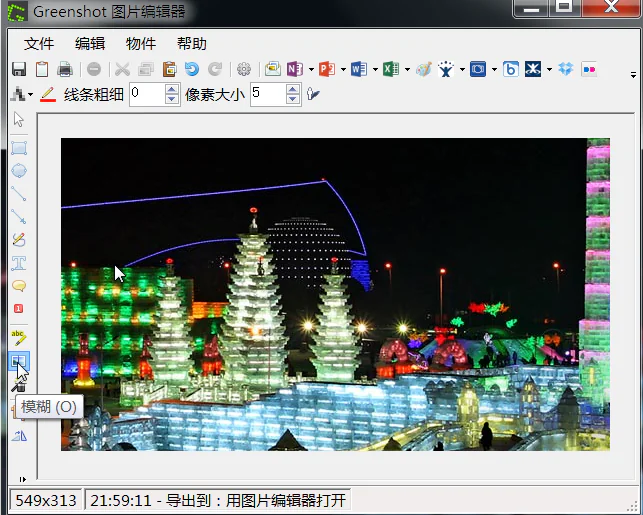Select the blur obfuscate tool

(x=18, y=361)
